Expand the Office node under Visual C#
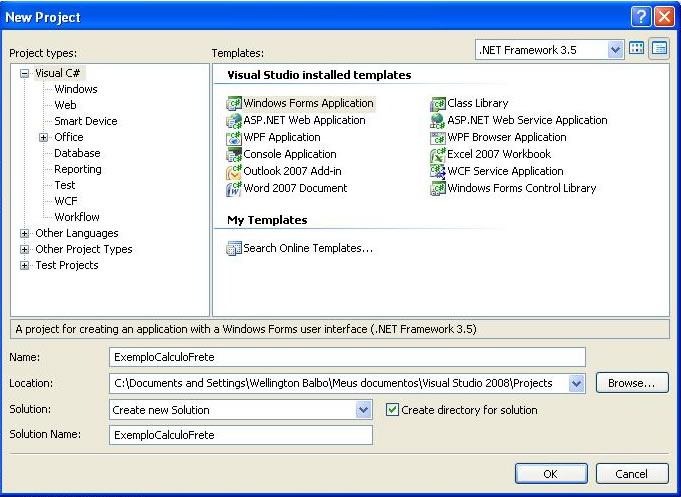 point(44,137)
